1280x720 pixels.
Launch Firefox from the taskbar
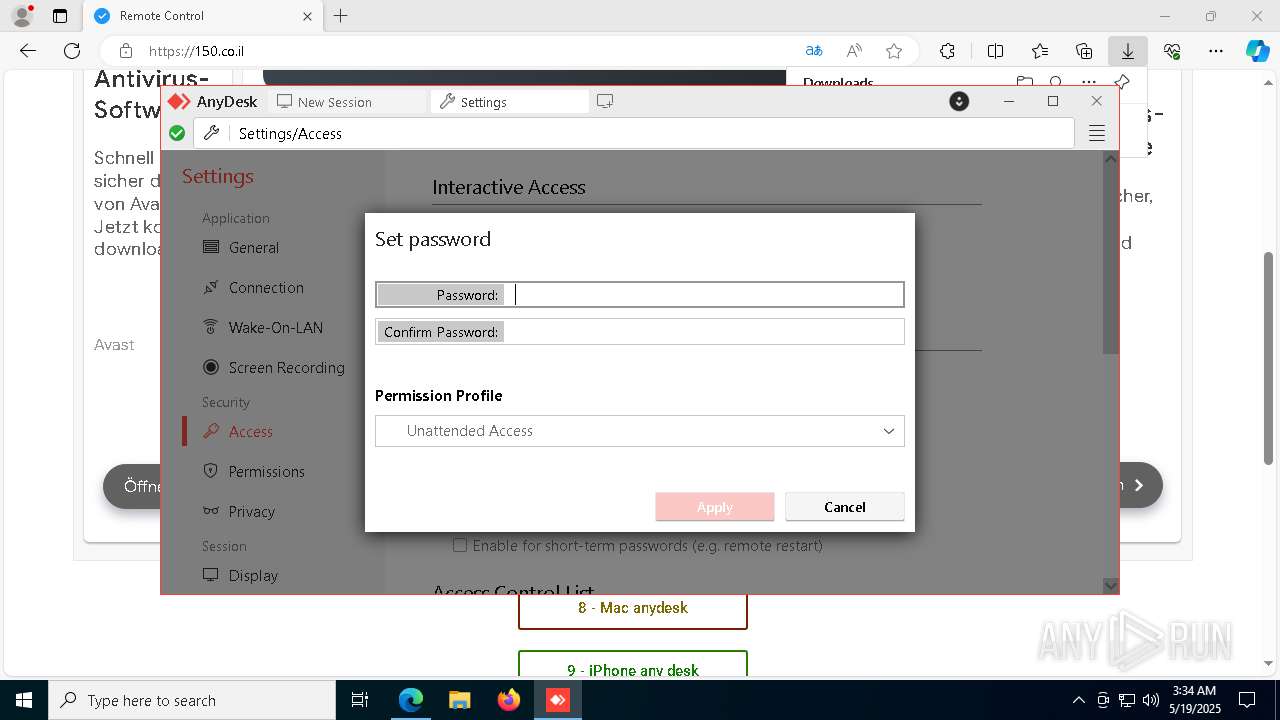click(x=508, y=700)
